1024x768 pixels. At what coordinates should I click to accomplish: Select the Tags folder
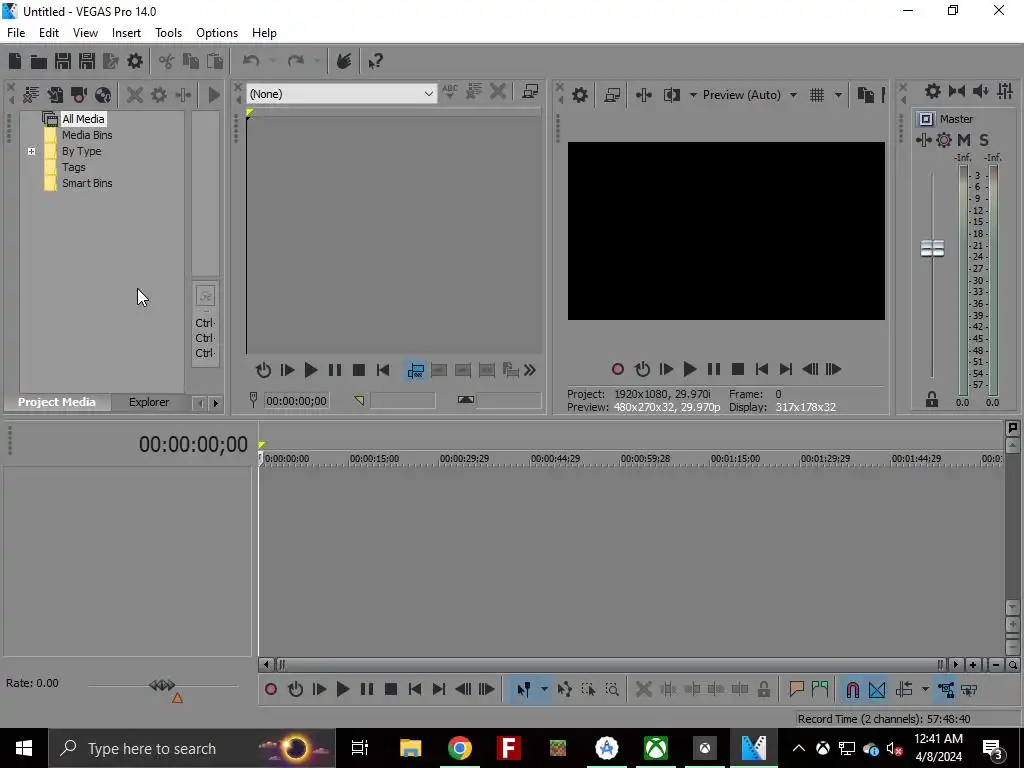(74, 167)
